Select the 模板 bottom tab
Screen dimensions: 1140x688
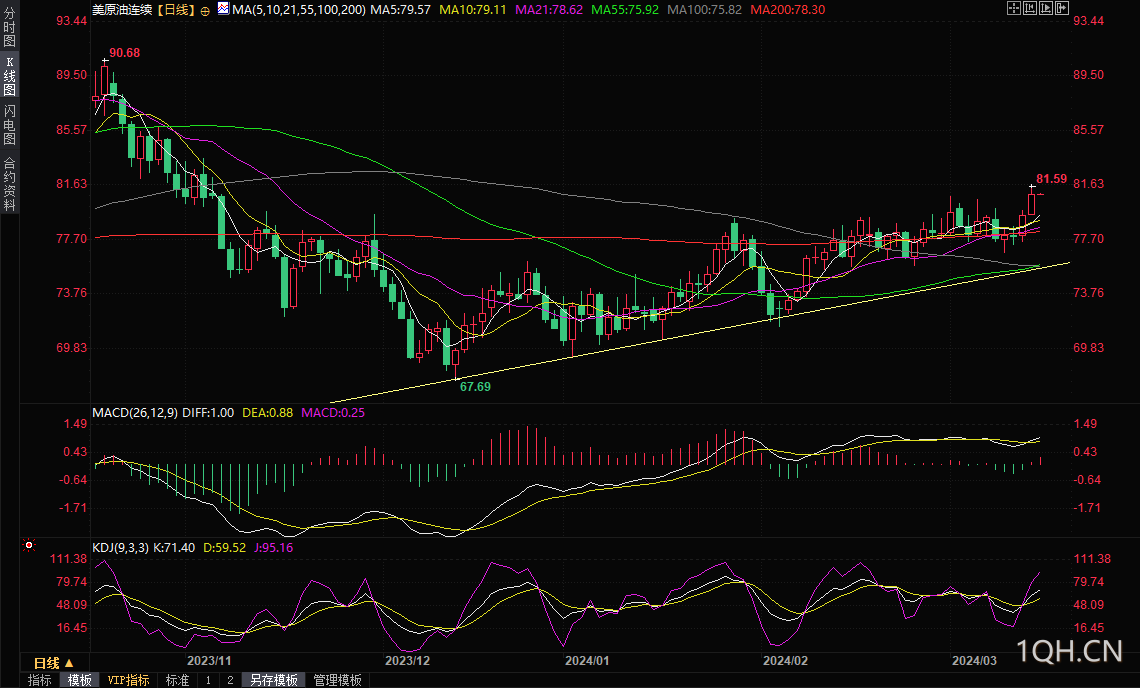[79, 680]
